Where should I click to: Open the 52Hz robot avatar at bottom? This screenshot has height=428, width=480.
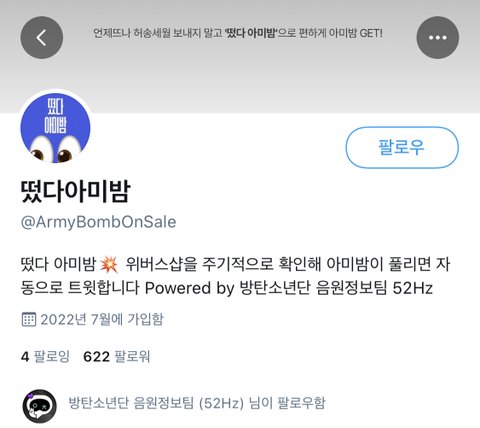pyautogui.click(x=40, y=406)
